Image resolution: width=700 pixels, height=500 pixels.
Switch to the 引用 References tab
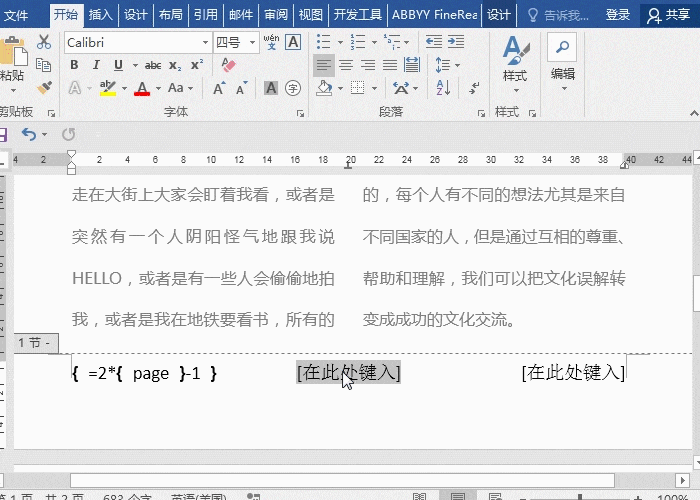[x=205, y=15]
